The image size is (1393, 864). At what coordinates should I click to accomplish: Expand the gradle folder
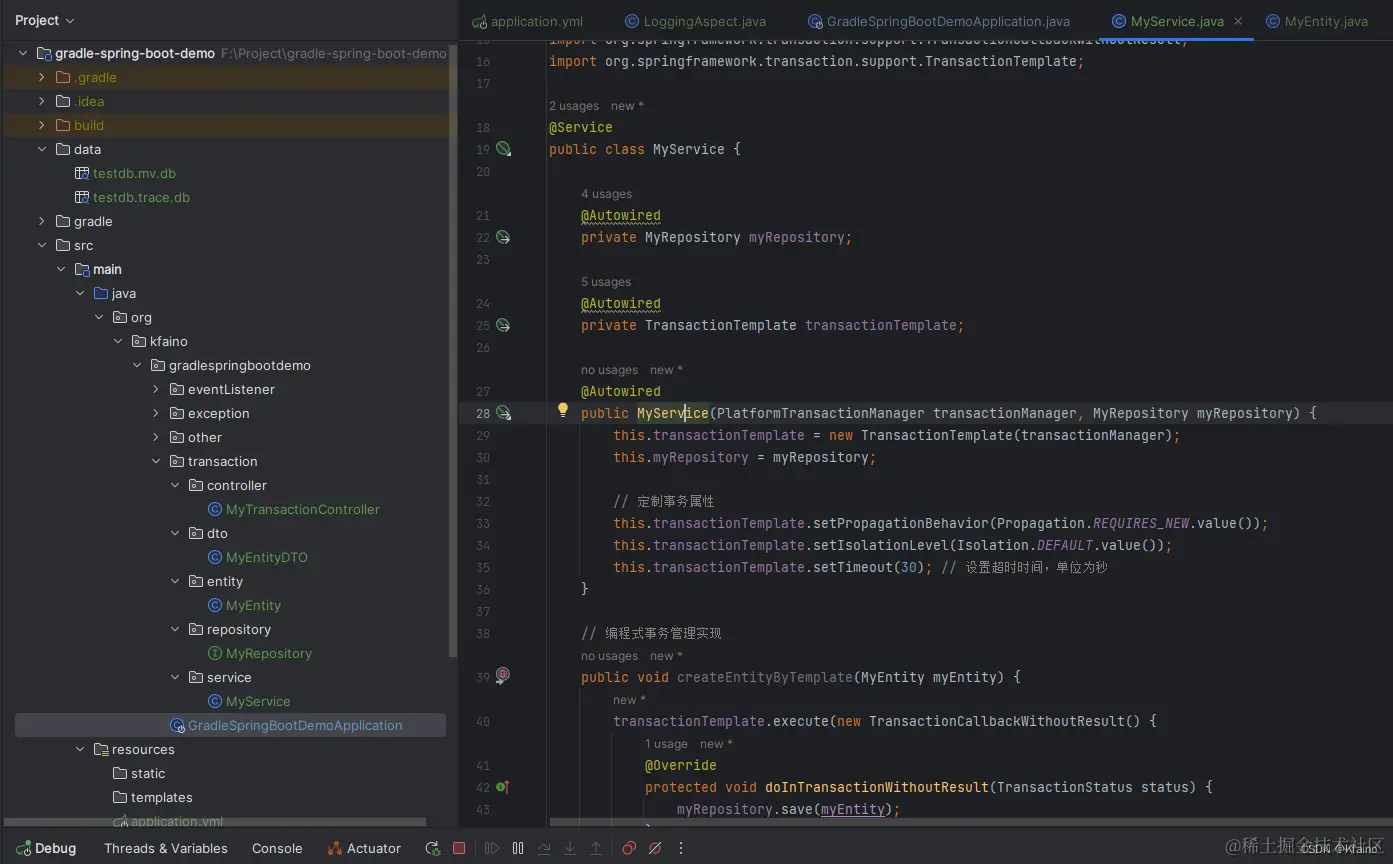(41, 221)
